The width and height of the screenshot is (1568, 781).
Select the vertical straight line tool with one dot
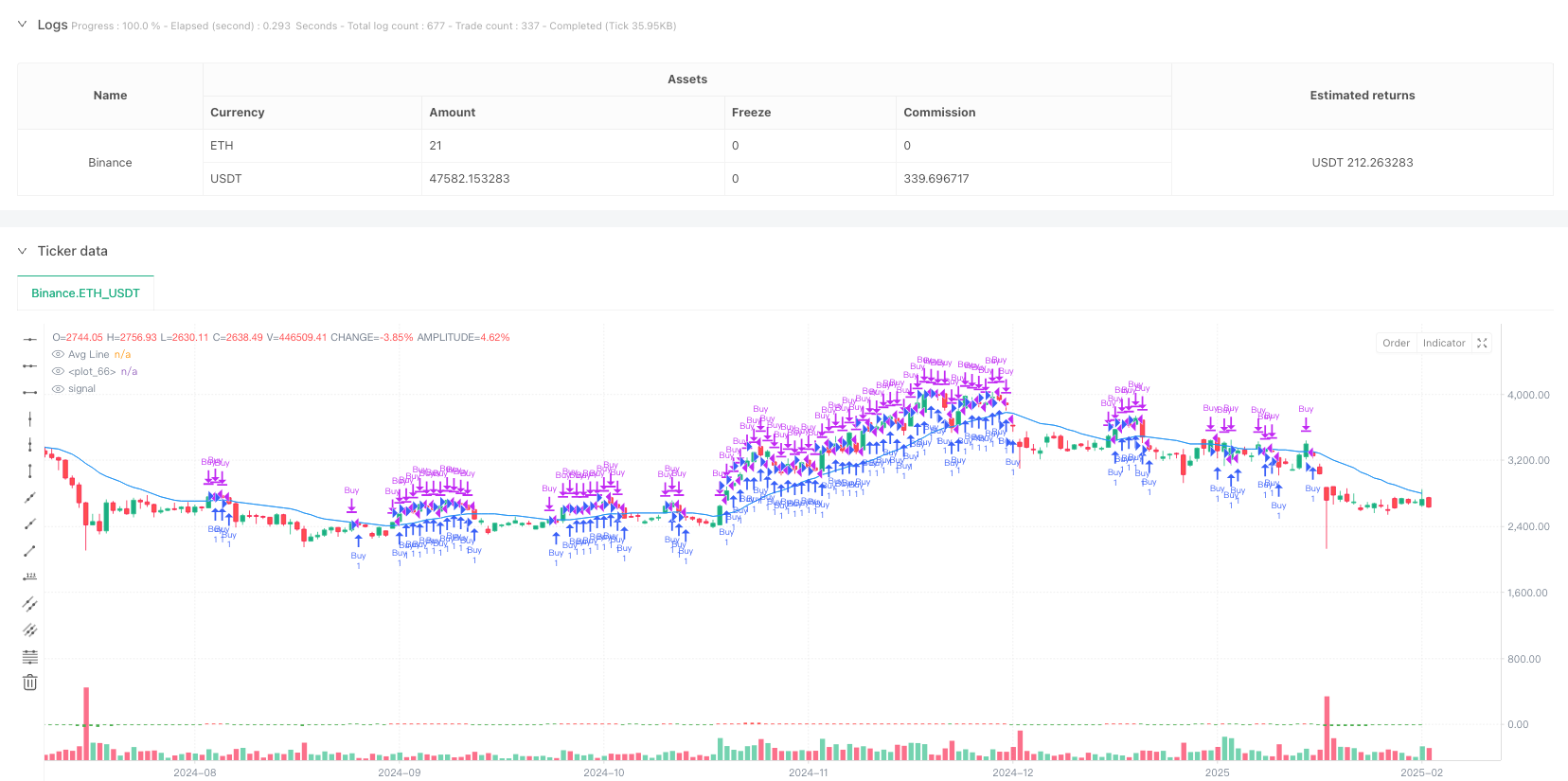(x=30, y=418)
